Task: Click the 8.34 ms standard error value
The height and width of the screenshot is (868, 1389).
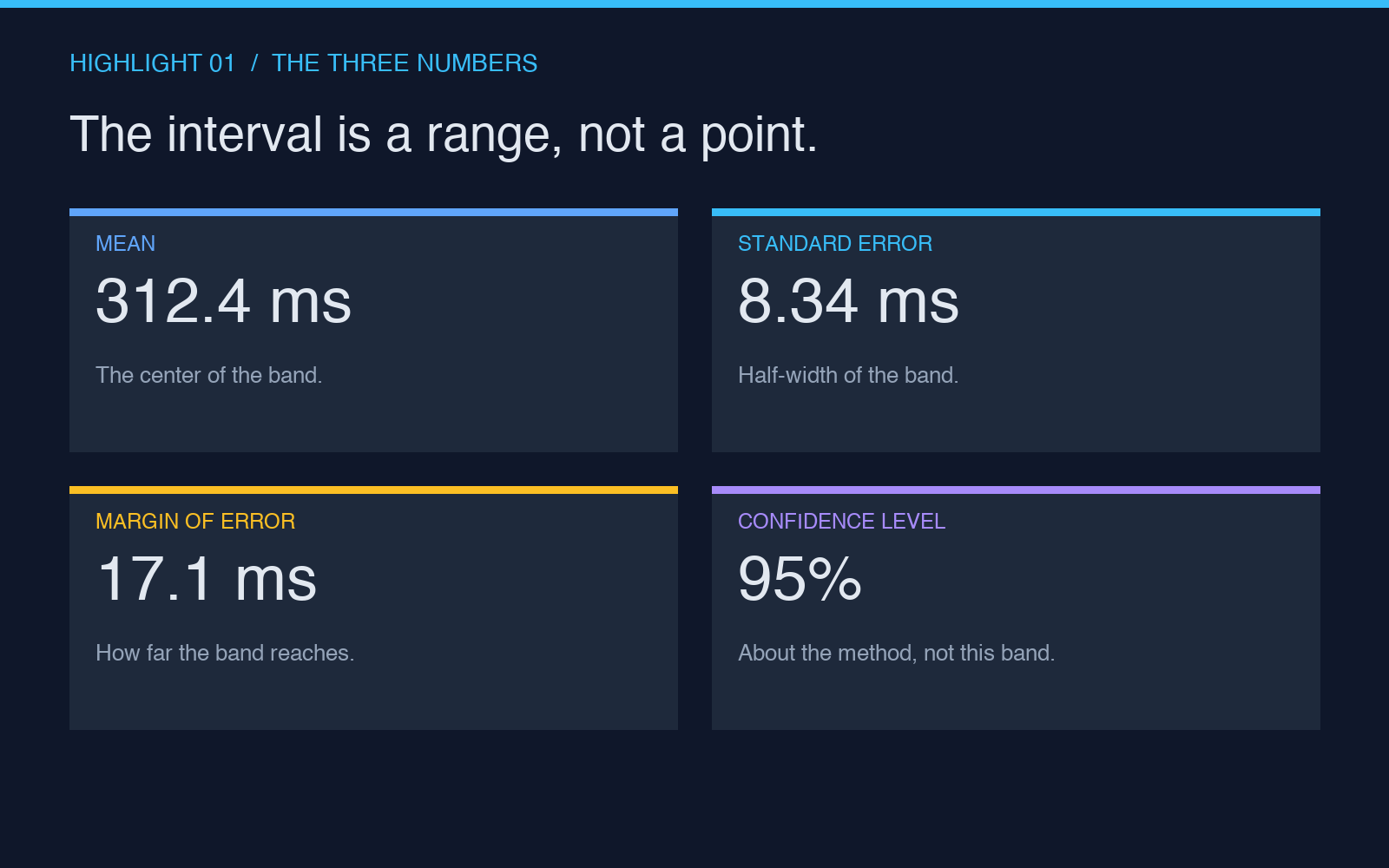Action: (848, 301)
